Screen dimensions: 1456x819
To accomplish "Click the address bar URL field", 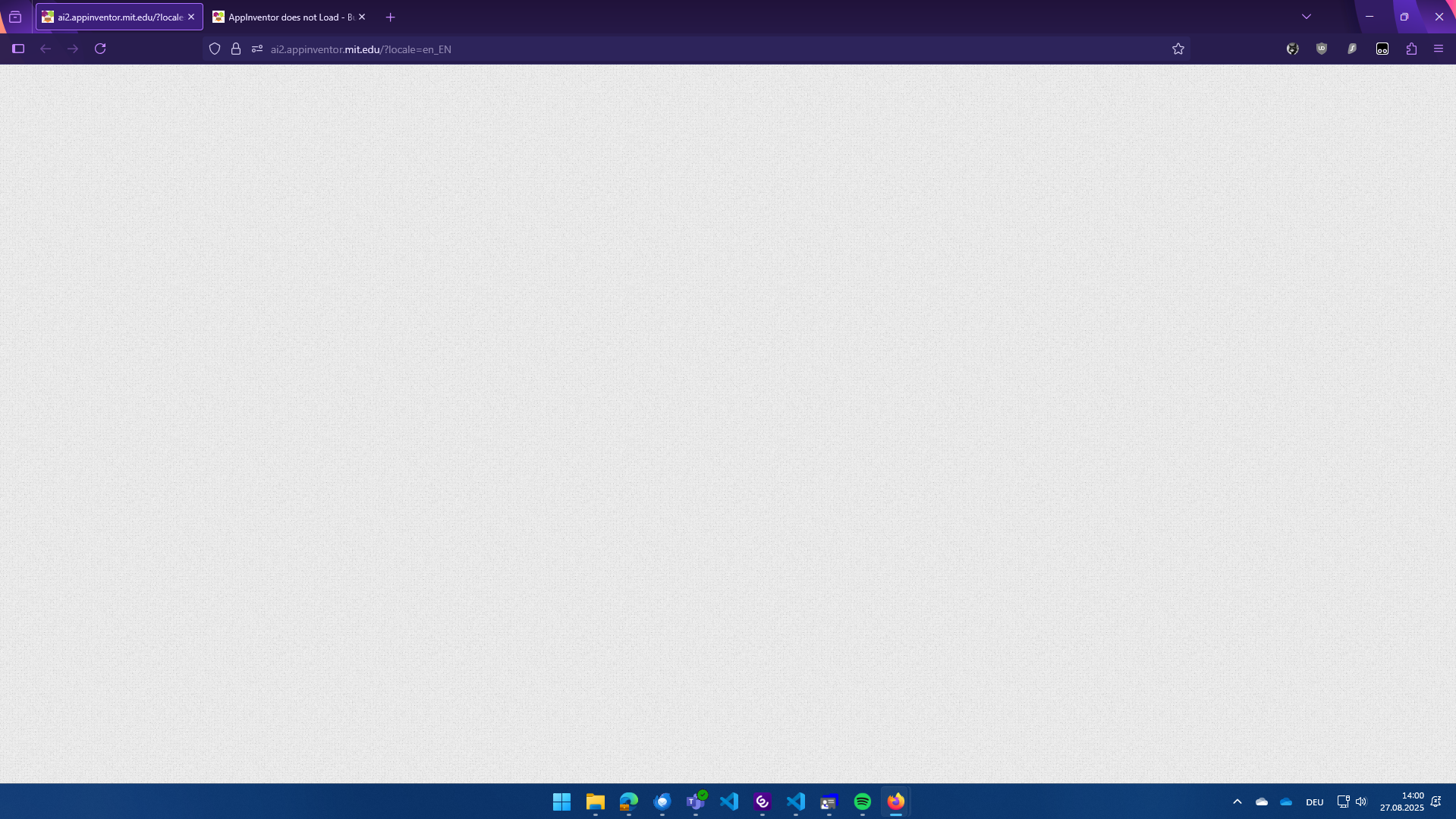I will 683,49.
